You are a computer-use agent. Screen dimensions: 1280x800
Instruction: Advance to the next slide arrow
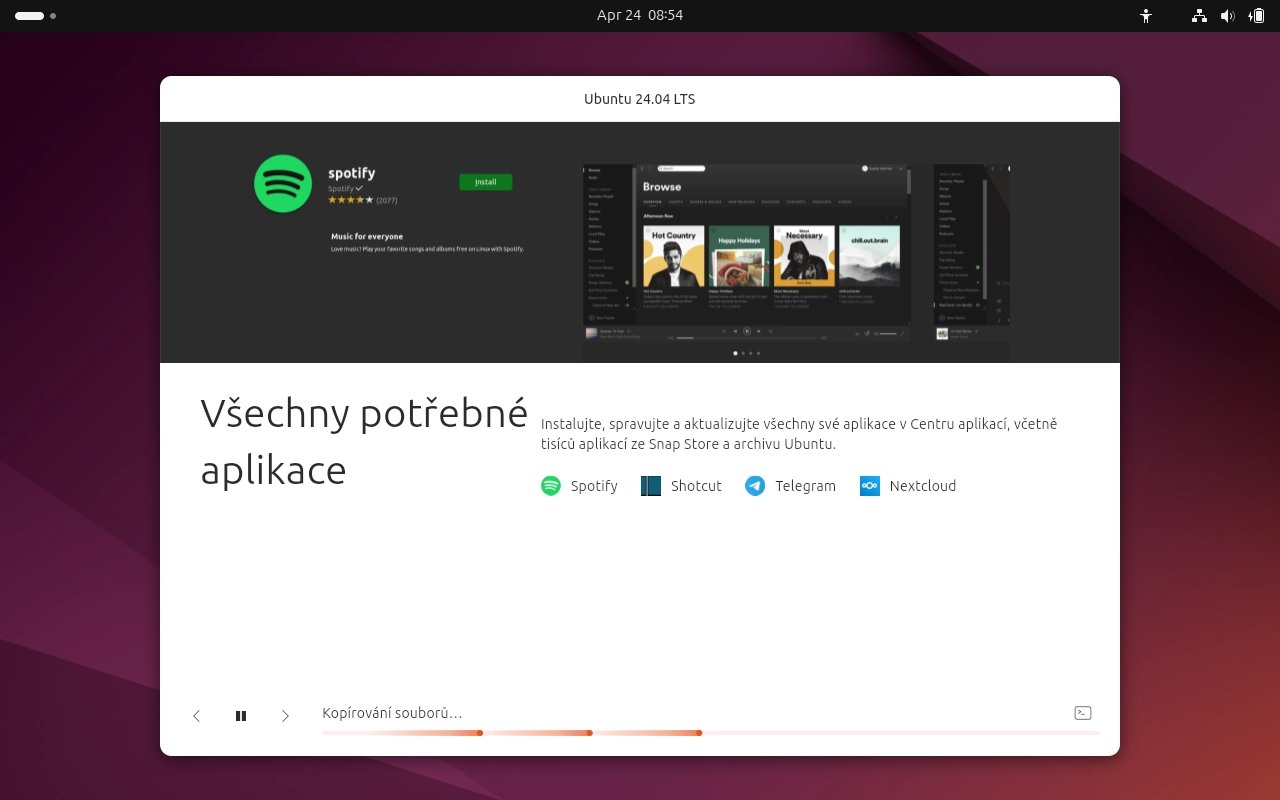pyautogui.click(x=285, y=716)
